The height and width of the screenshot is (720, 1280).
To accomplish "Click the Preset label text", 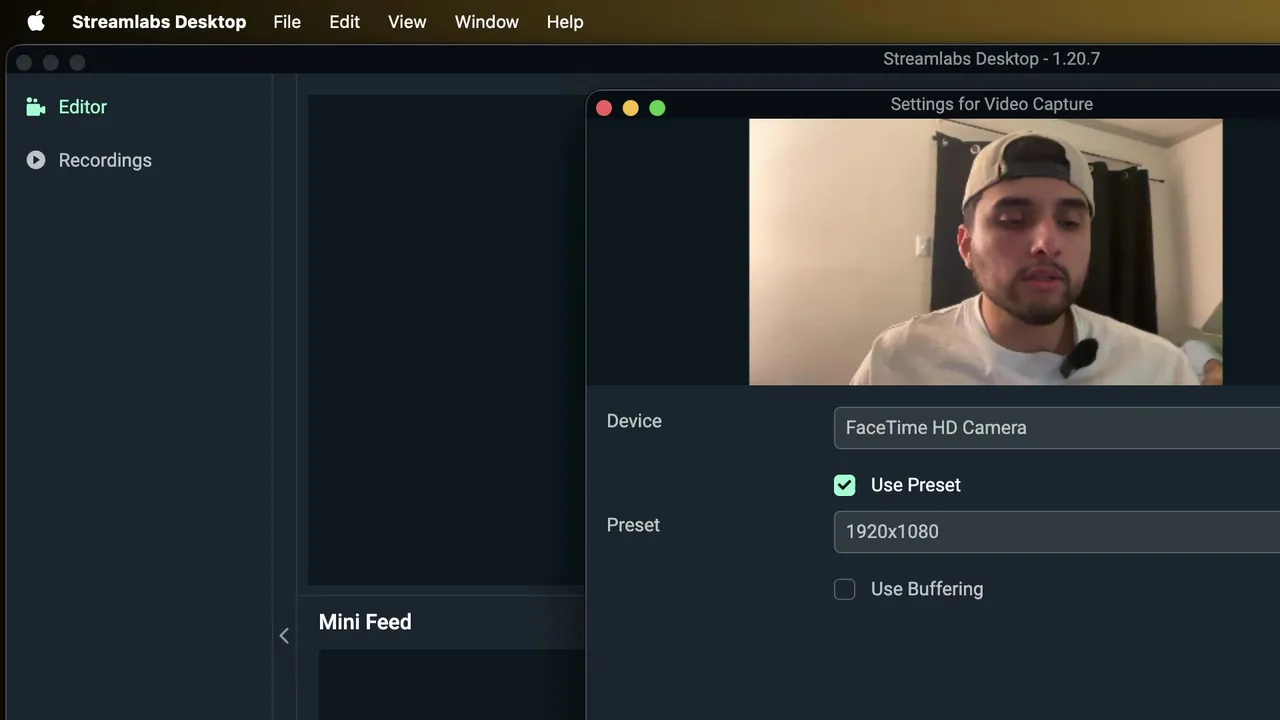I will click(633, 525).
